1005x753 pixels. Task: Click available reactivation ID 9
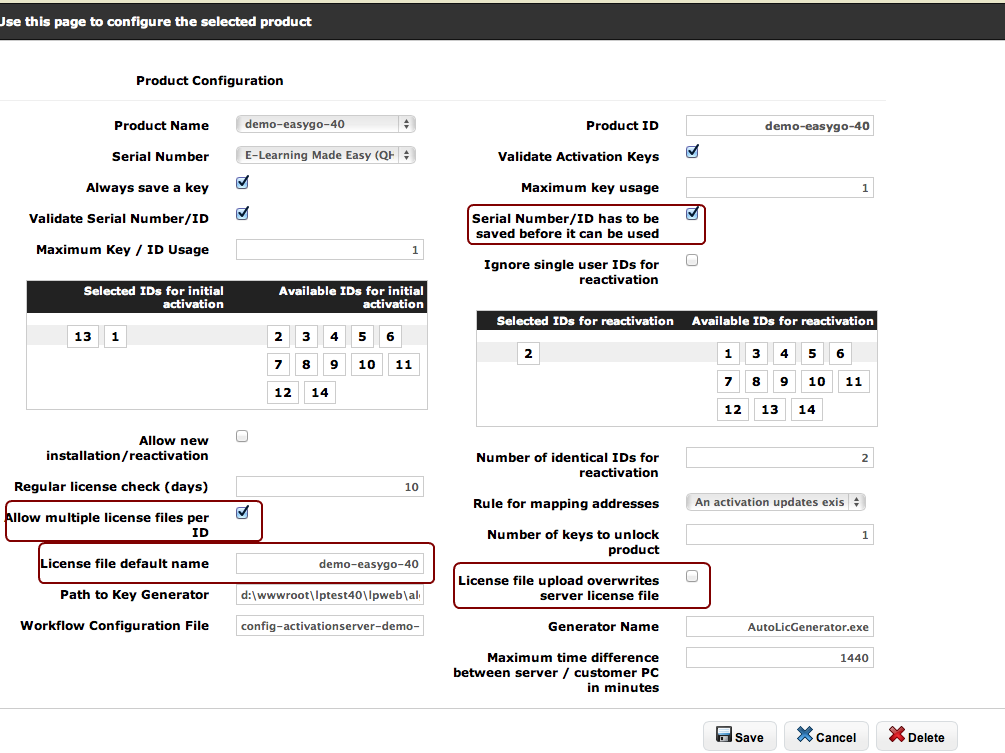pos(784,381)
